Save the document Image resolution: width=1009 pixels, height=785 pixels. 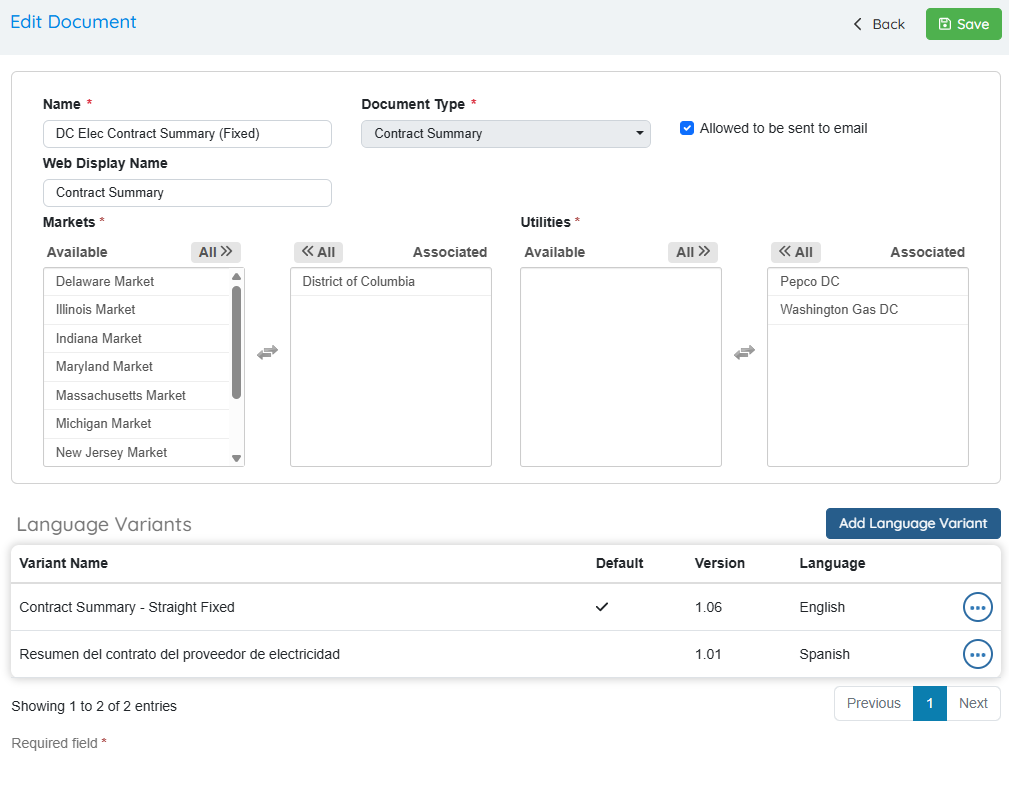point(963,24)
